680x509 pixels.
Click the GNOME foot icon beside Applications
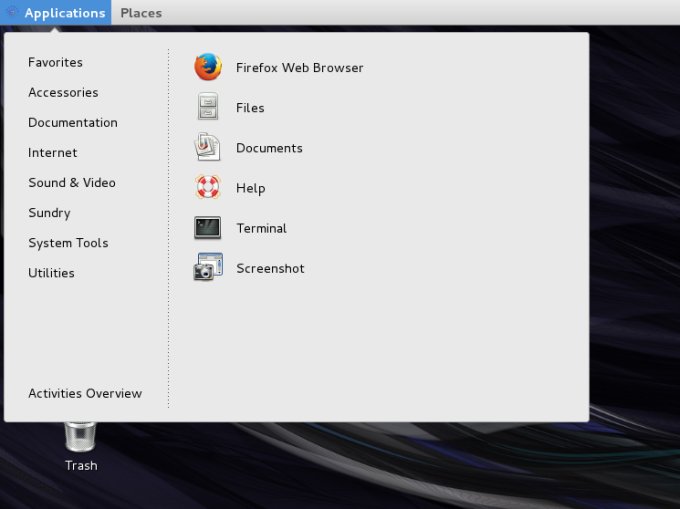click(12, 13)
